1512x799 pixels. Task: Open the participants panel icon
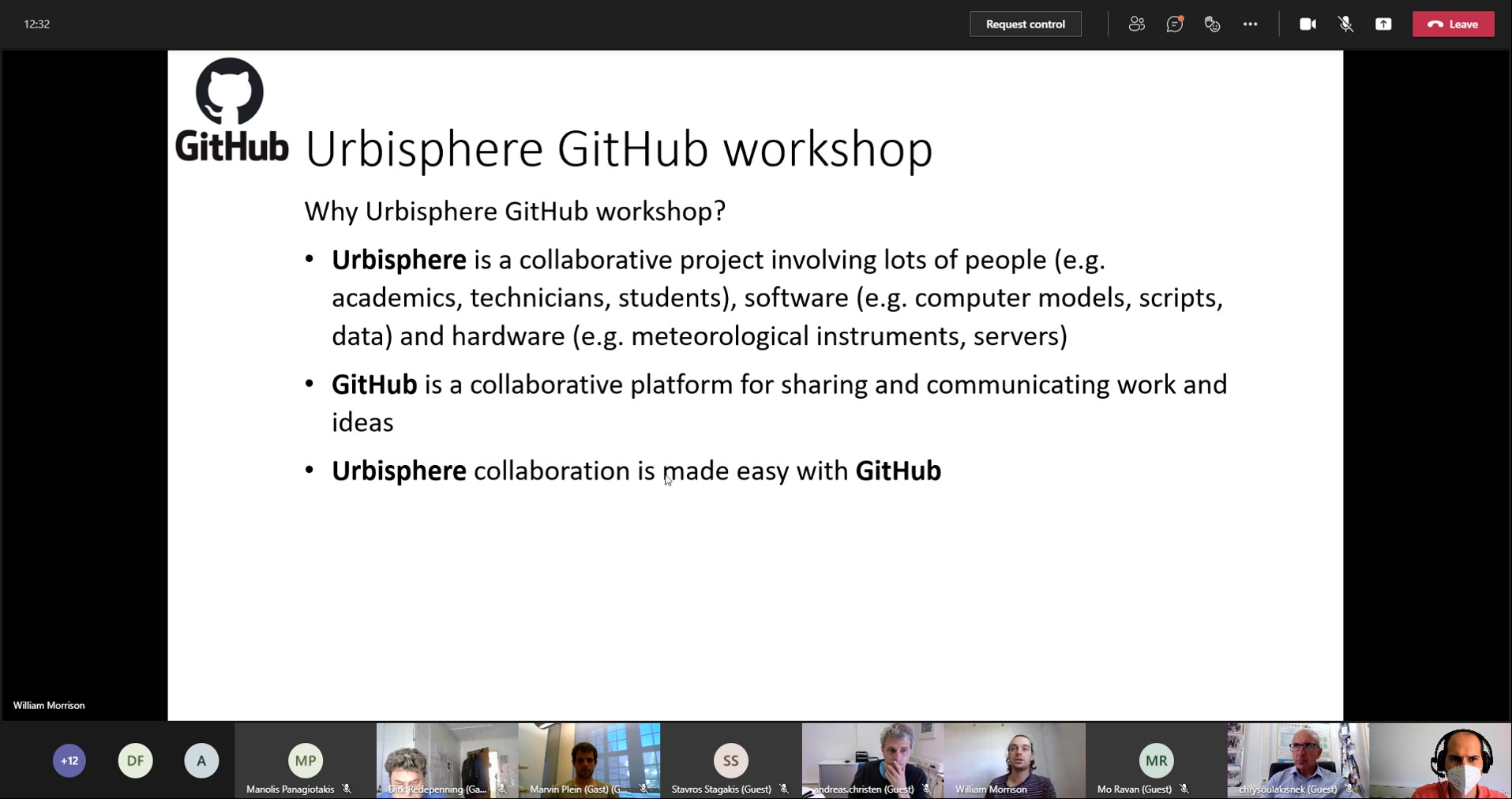coord(1136,24)
